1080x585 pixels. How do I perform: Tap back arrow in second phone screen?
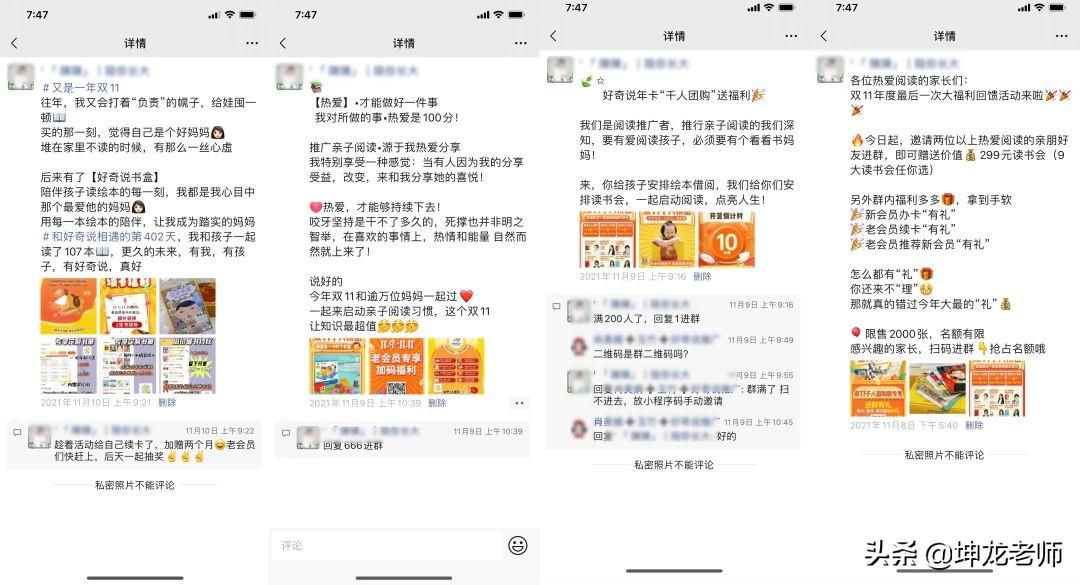pos(282,43)
